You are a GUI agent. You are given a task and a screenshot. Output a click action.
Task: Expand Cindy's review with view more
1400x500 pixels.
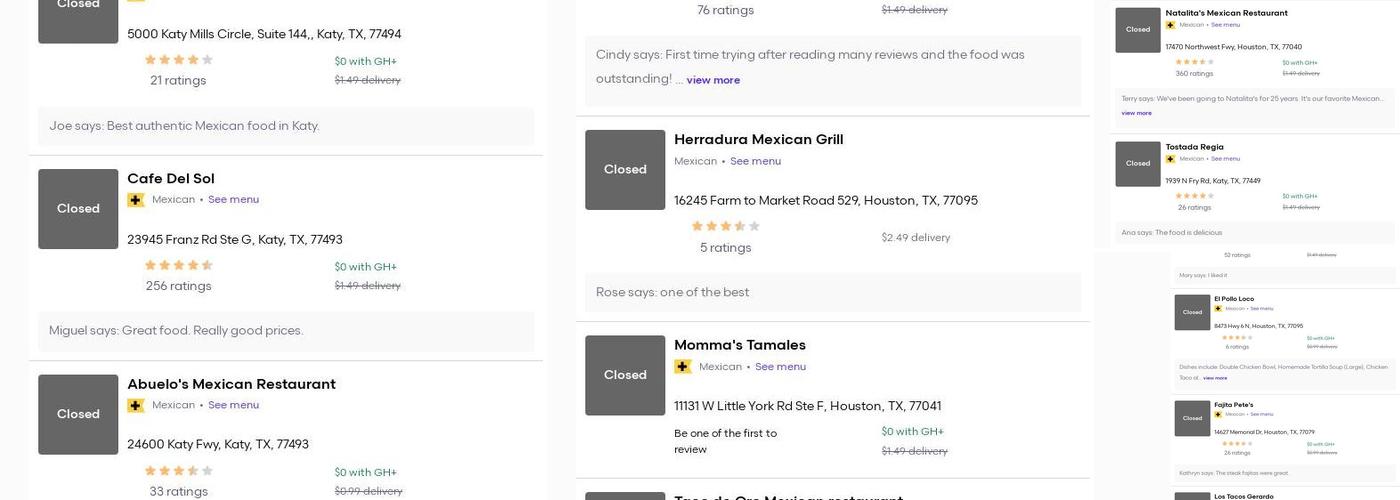point(713,80)
